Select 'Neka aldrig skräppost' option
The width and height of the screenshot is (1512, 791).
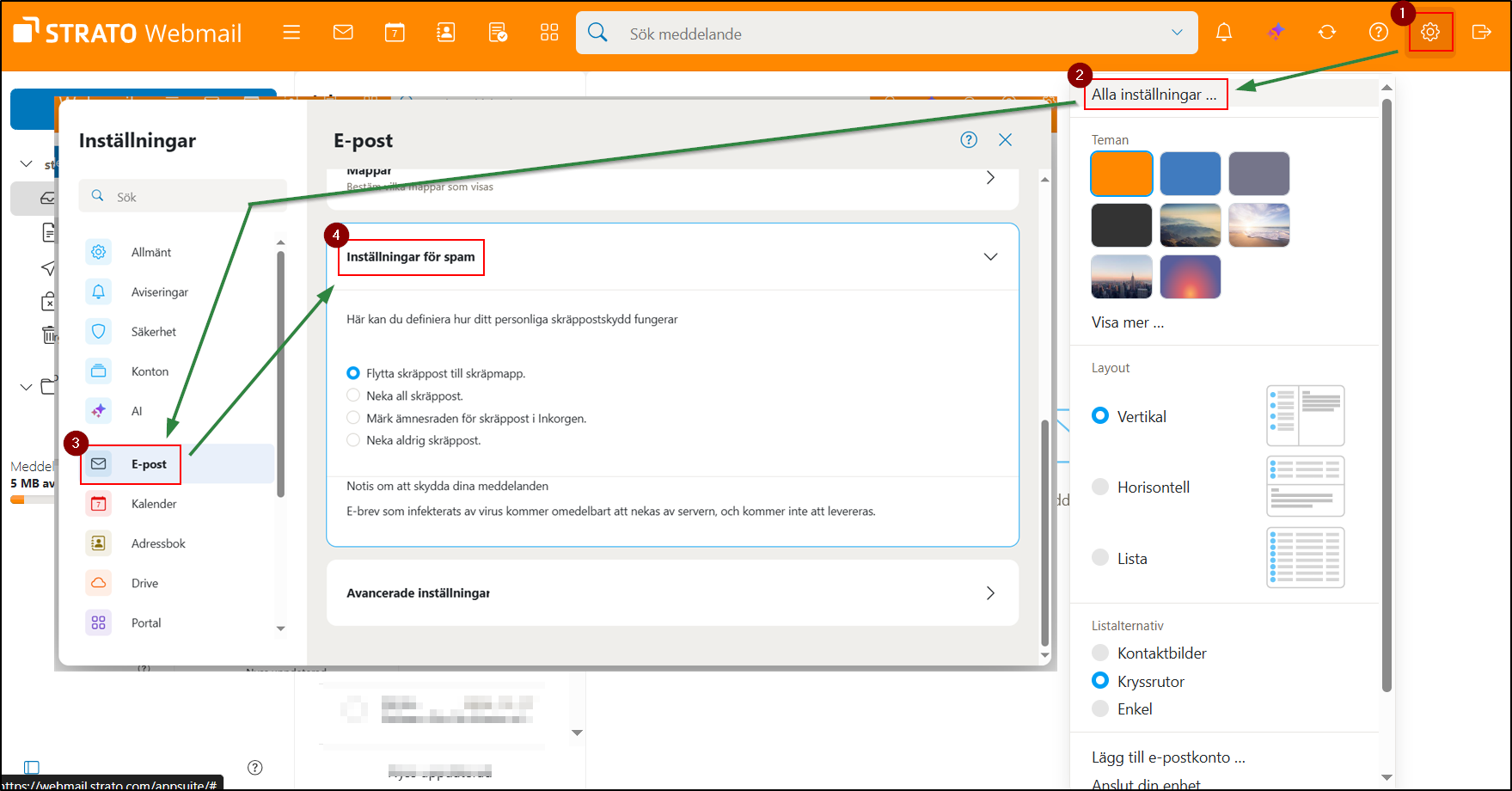tap(353, 440)
